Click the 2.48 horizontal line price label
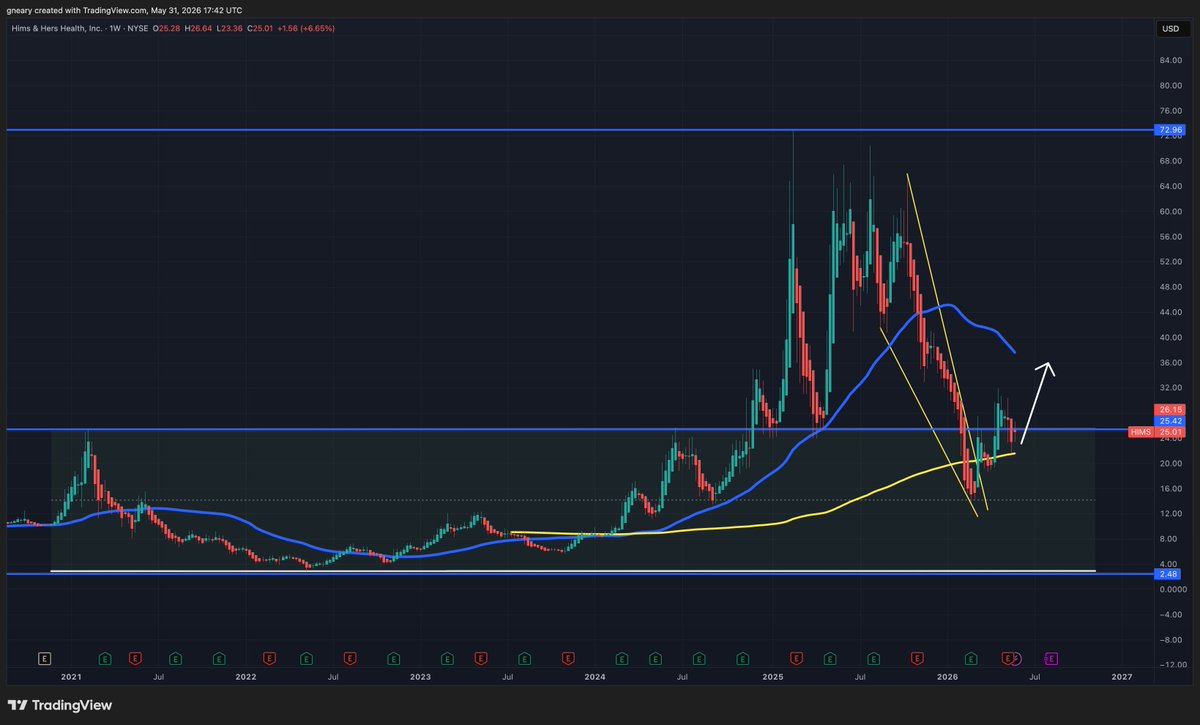The width and height of the screenshot is (1200, 725). pyautogui.click(x=1169, y=574)
